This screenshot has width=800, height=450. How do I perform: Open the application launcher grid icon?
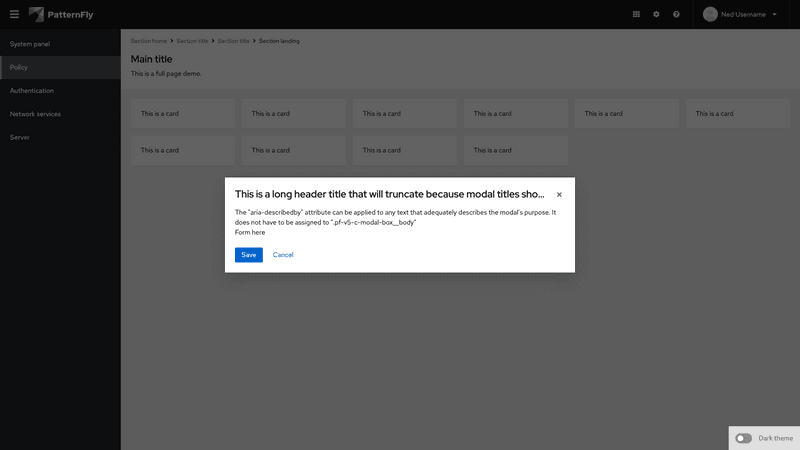[637, 14]
